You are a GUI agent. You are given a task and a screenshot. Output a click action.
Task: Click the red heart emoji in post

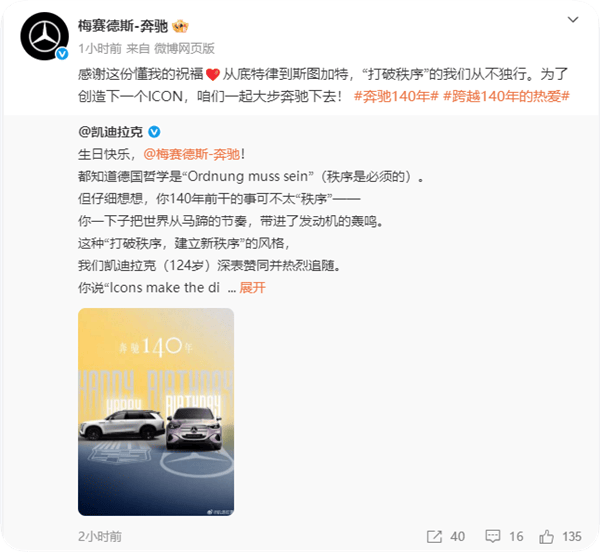(x=213, y=74)
